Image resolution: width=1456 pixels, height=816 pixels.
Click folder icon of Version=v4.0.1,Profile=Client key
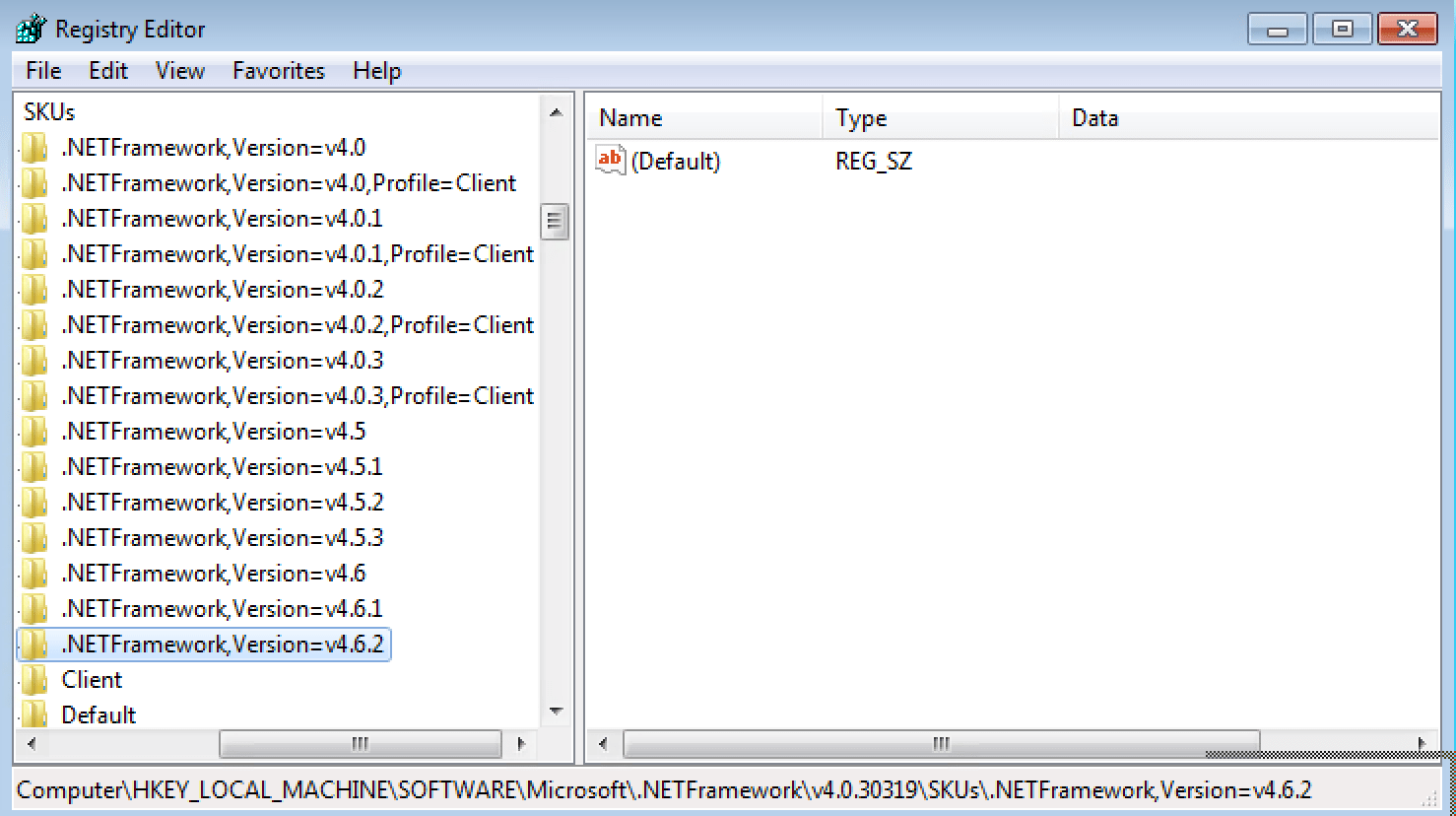33,254
